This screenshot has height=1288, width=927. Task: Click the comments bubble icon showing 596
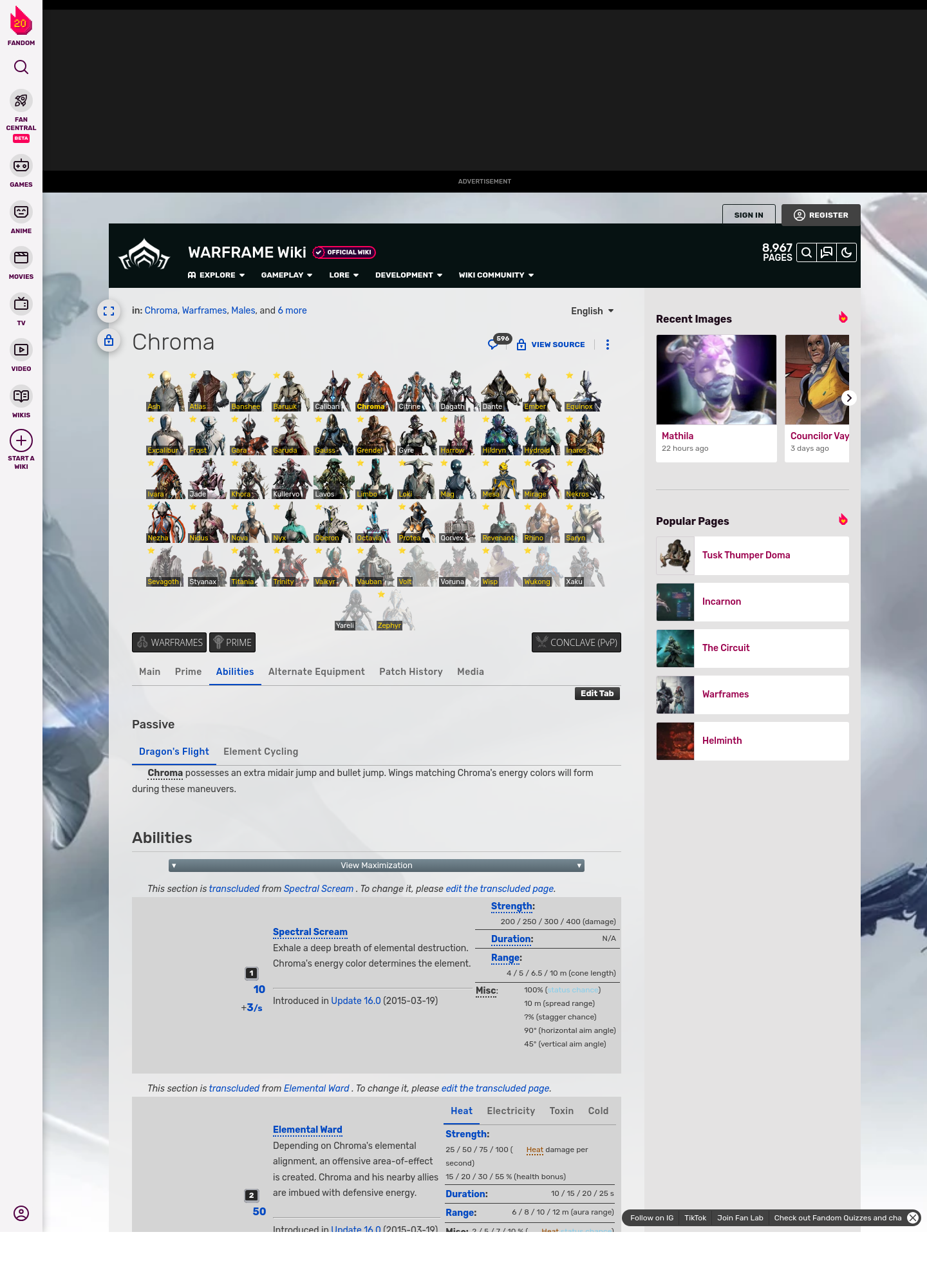click(x=494, y=344)
